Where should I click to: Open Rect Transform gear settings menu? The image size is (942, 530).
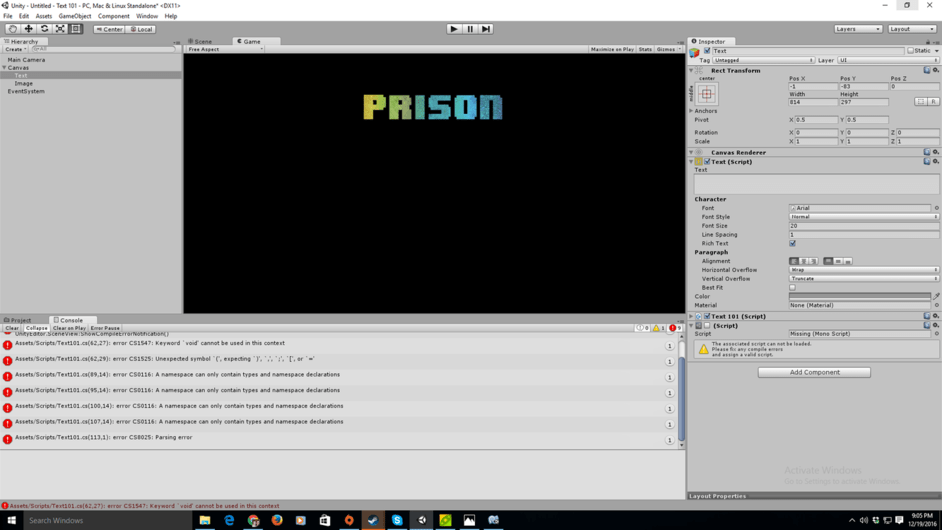[935, 70]
